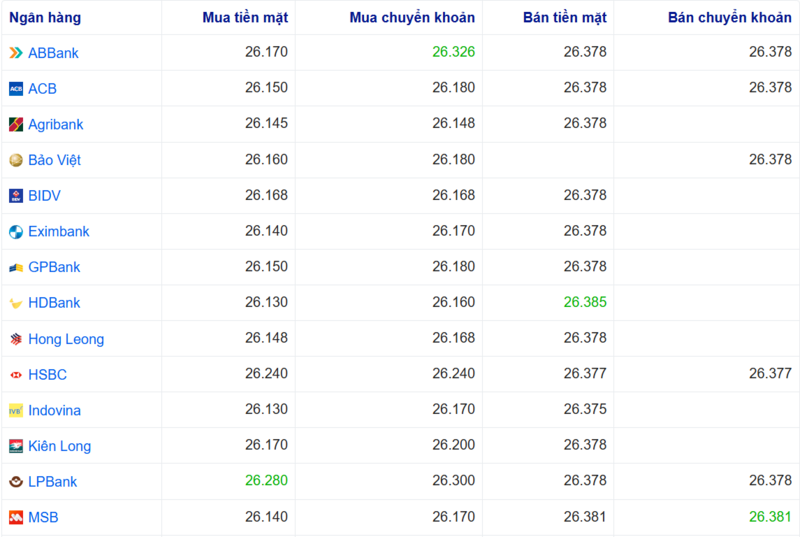Open the MSB bank link
This screenshot has width=800, height=537.
click(x=43, y=518)
